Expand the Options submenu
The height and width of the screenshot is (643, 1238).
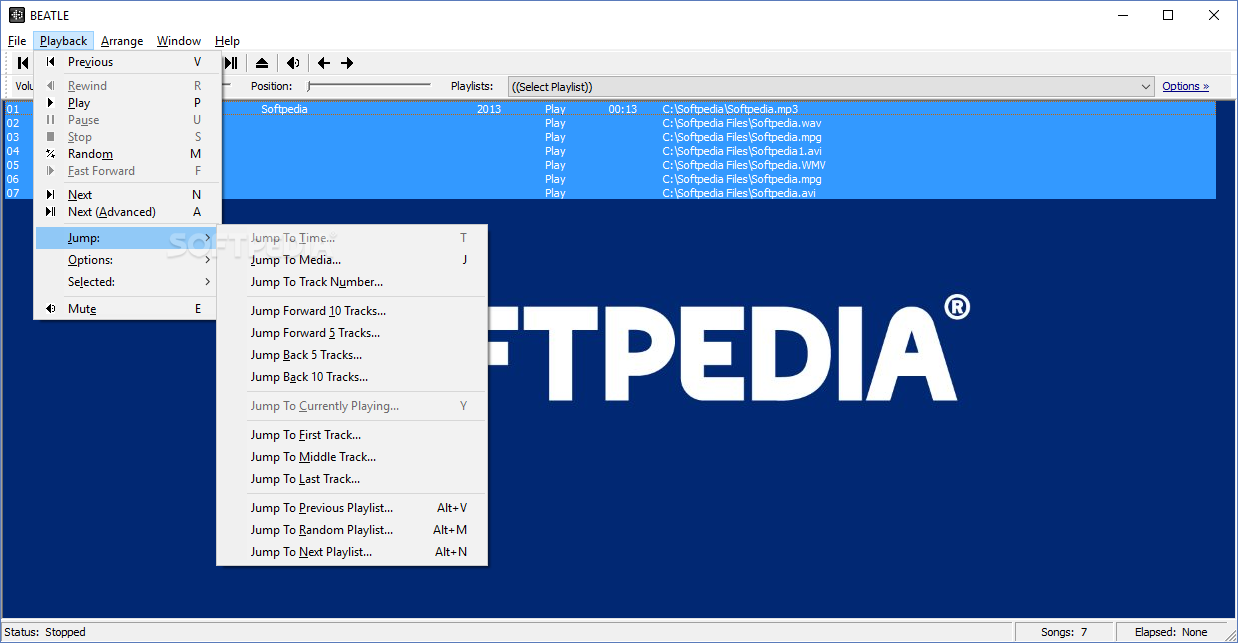[125, 260]
